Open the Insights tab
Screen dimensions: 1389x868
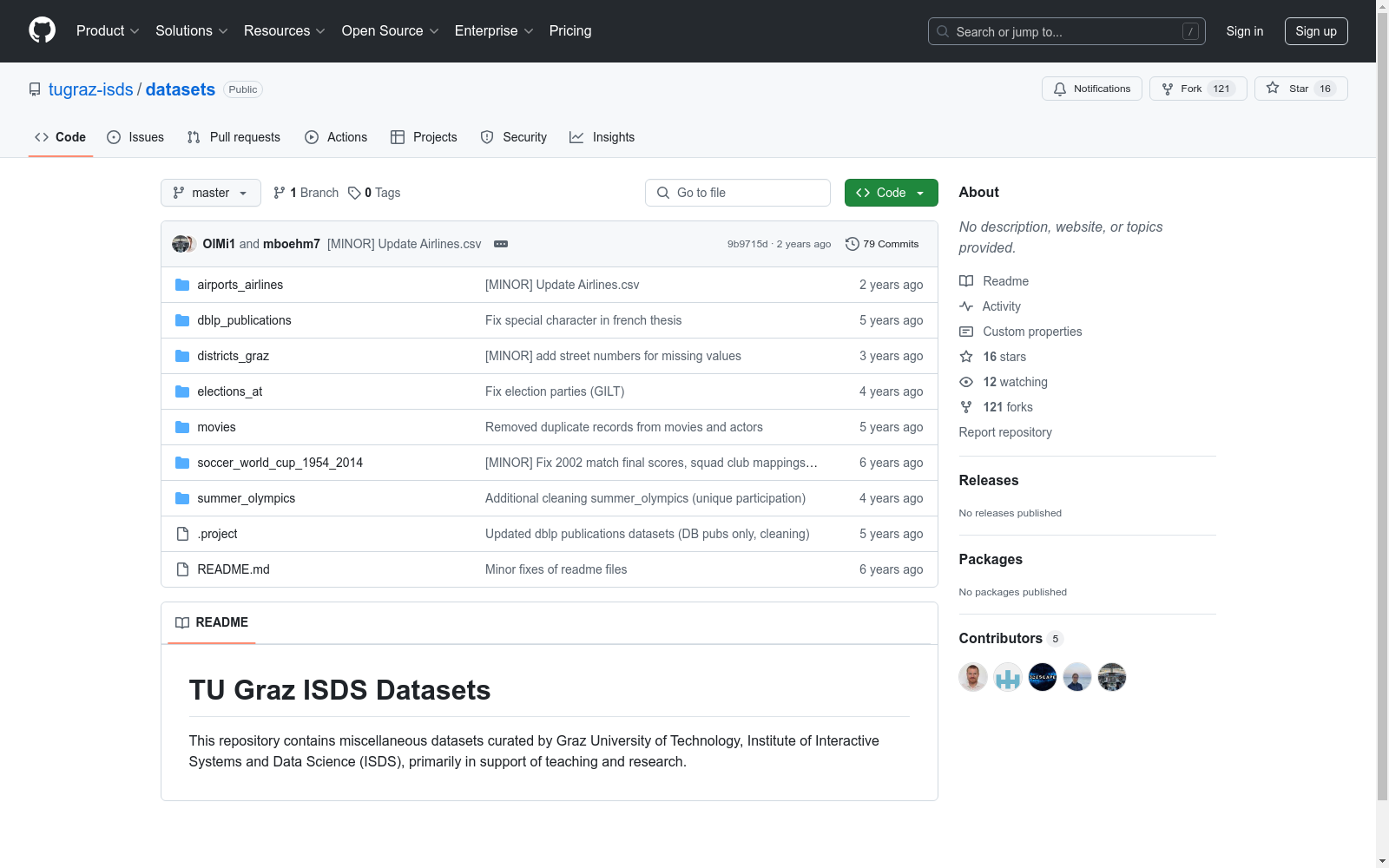[602, 137]
